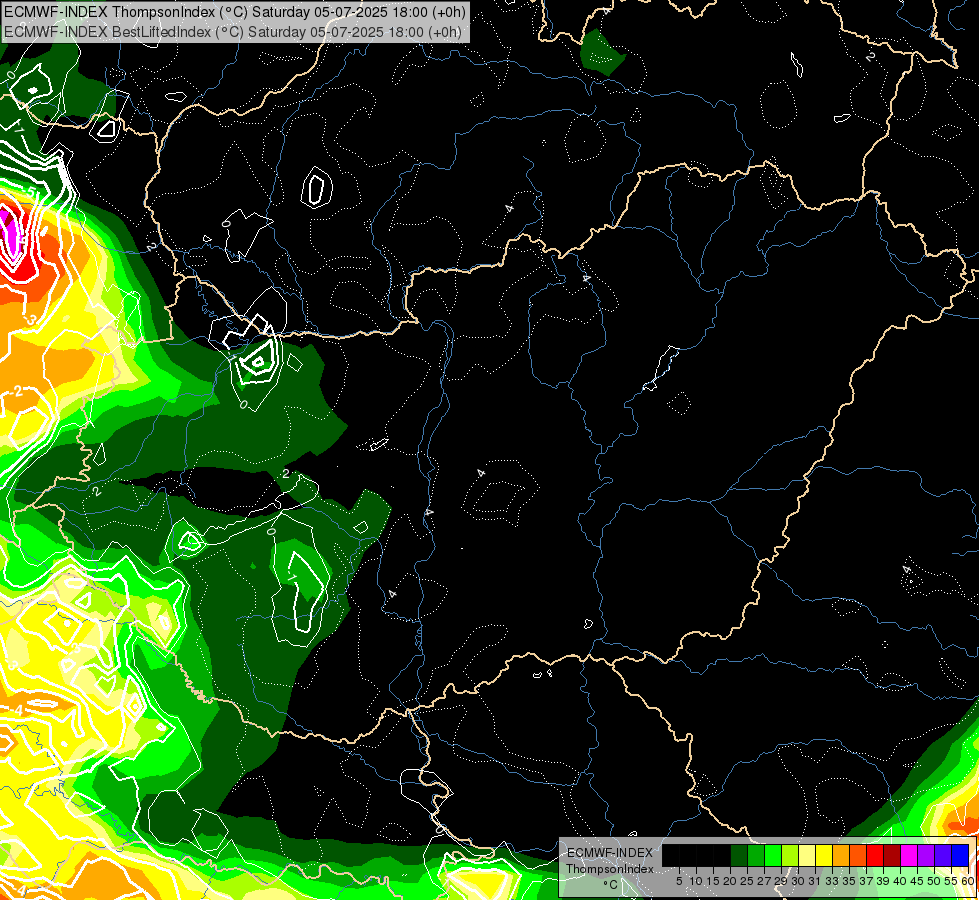
Task: Pick the dark red 39–40 legend swatch
Action: tap(892, 855)
